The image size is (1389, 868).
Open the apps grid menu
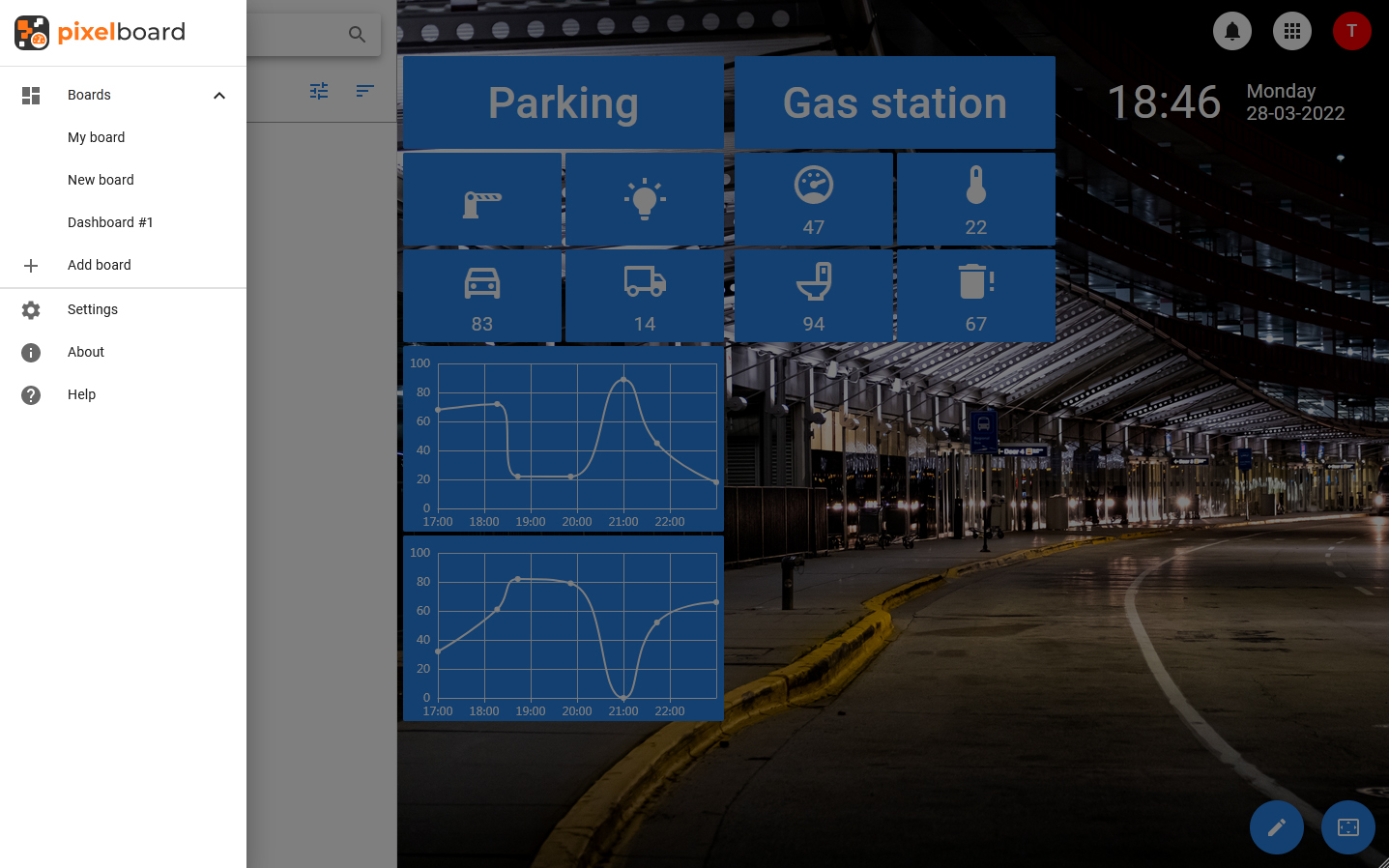pos(1291,31)
